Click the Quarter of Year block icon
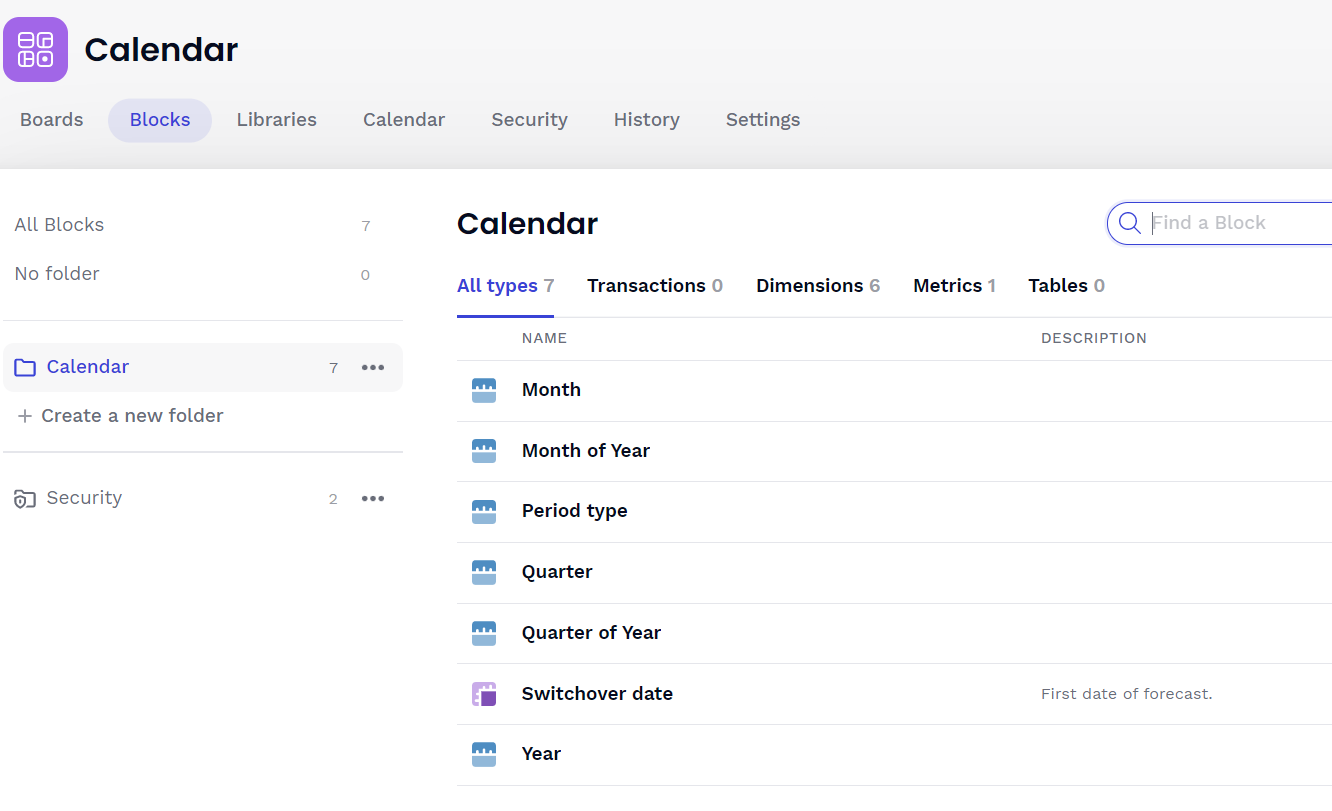This screenshot has width=1332, height=811. click(484, 633)
